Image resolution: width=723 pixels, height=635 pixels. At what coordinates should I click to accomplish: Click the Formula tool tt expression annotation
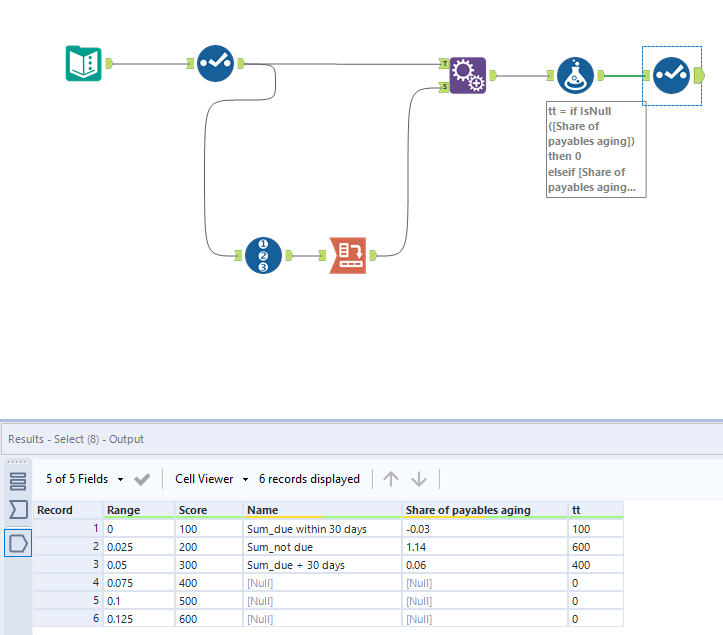[596, 149]
